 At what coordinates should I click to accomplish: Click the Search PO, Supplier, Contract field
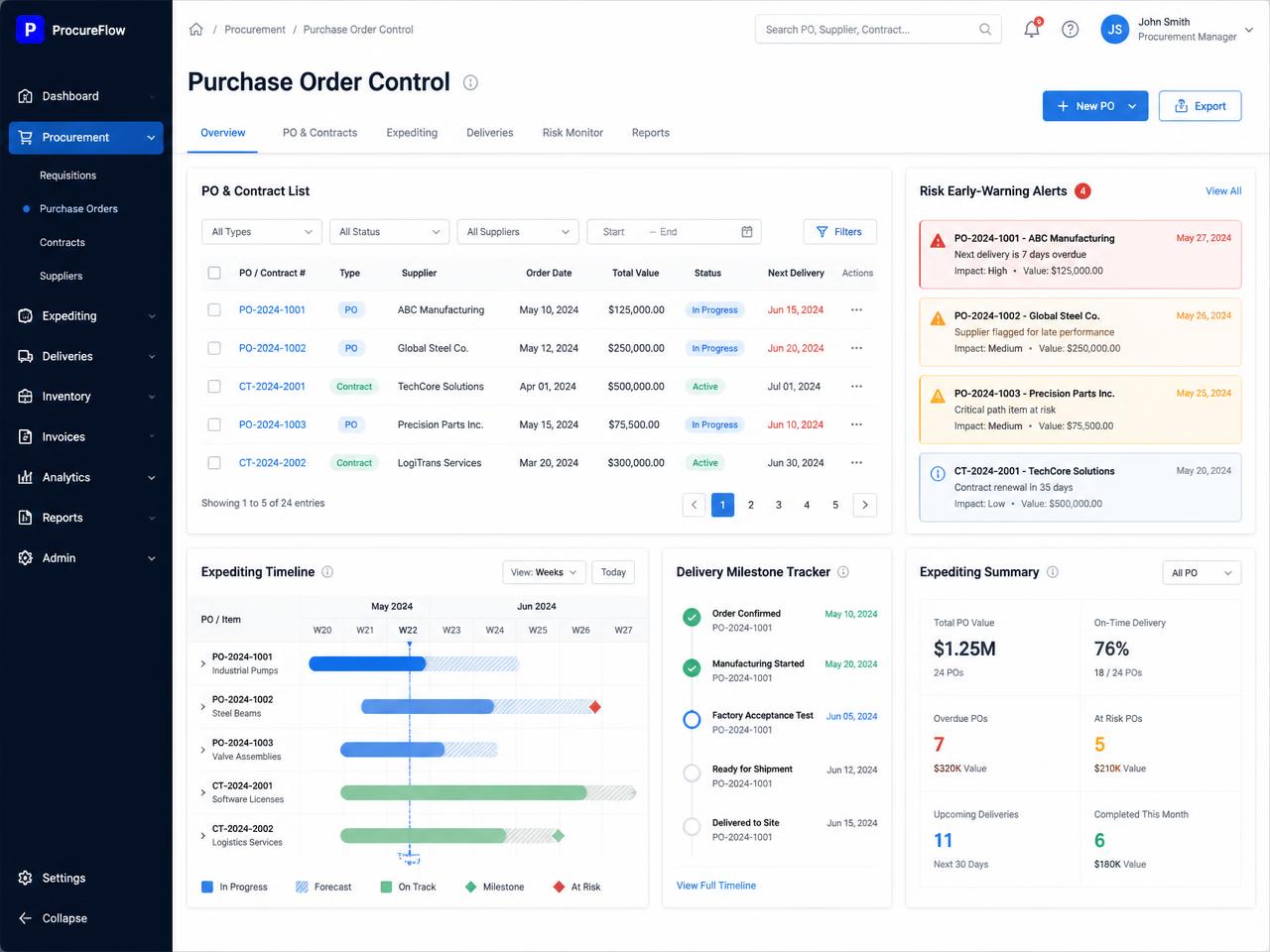point(878,29)
